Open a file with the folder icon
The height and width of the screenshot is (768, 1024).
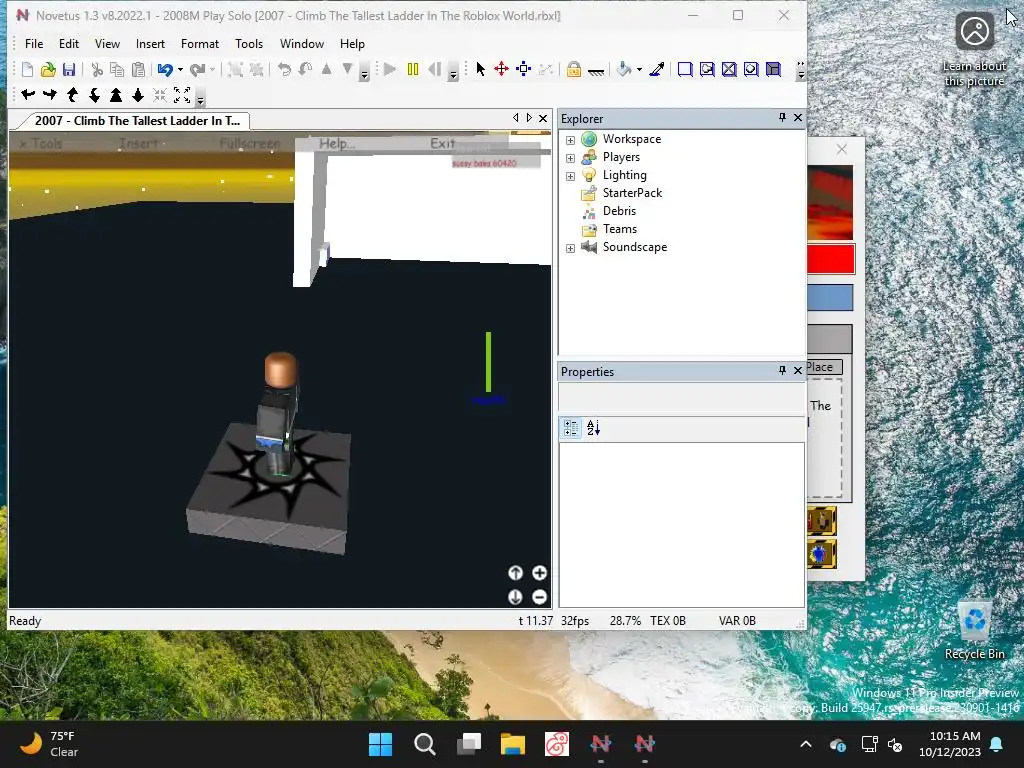(48, 69)
